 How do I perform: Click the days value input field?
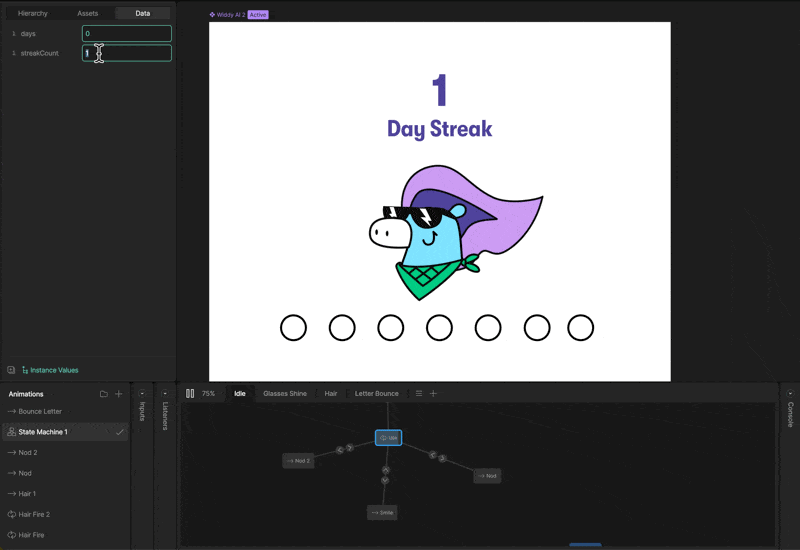coord(127,34)
